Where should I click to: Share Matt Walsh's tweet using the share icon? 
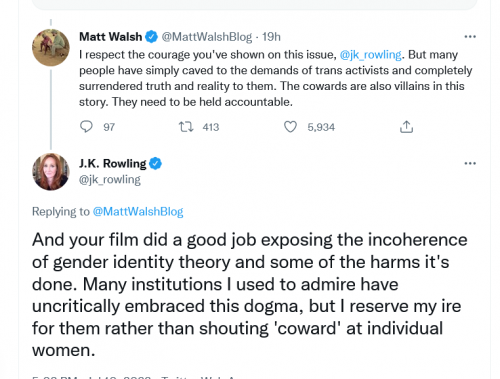(406, 127)
